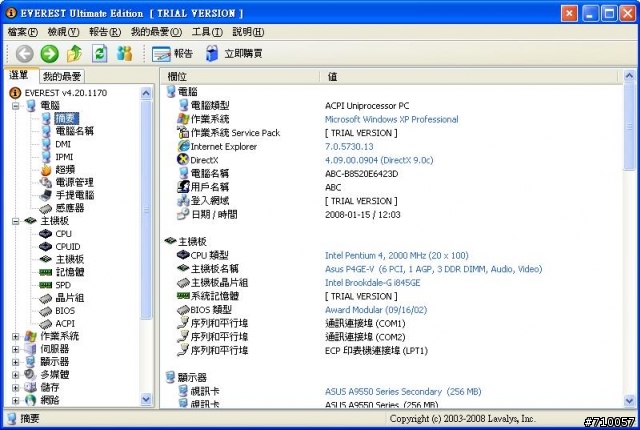Open the IPMI tree node

tap(64, 157)
